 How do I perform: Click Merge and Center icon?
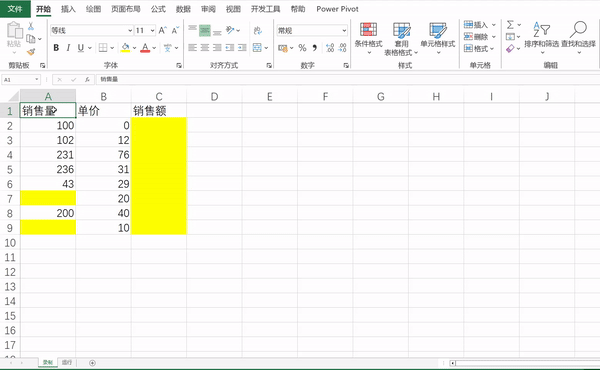coord(257,48)
